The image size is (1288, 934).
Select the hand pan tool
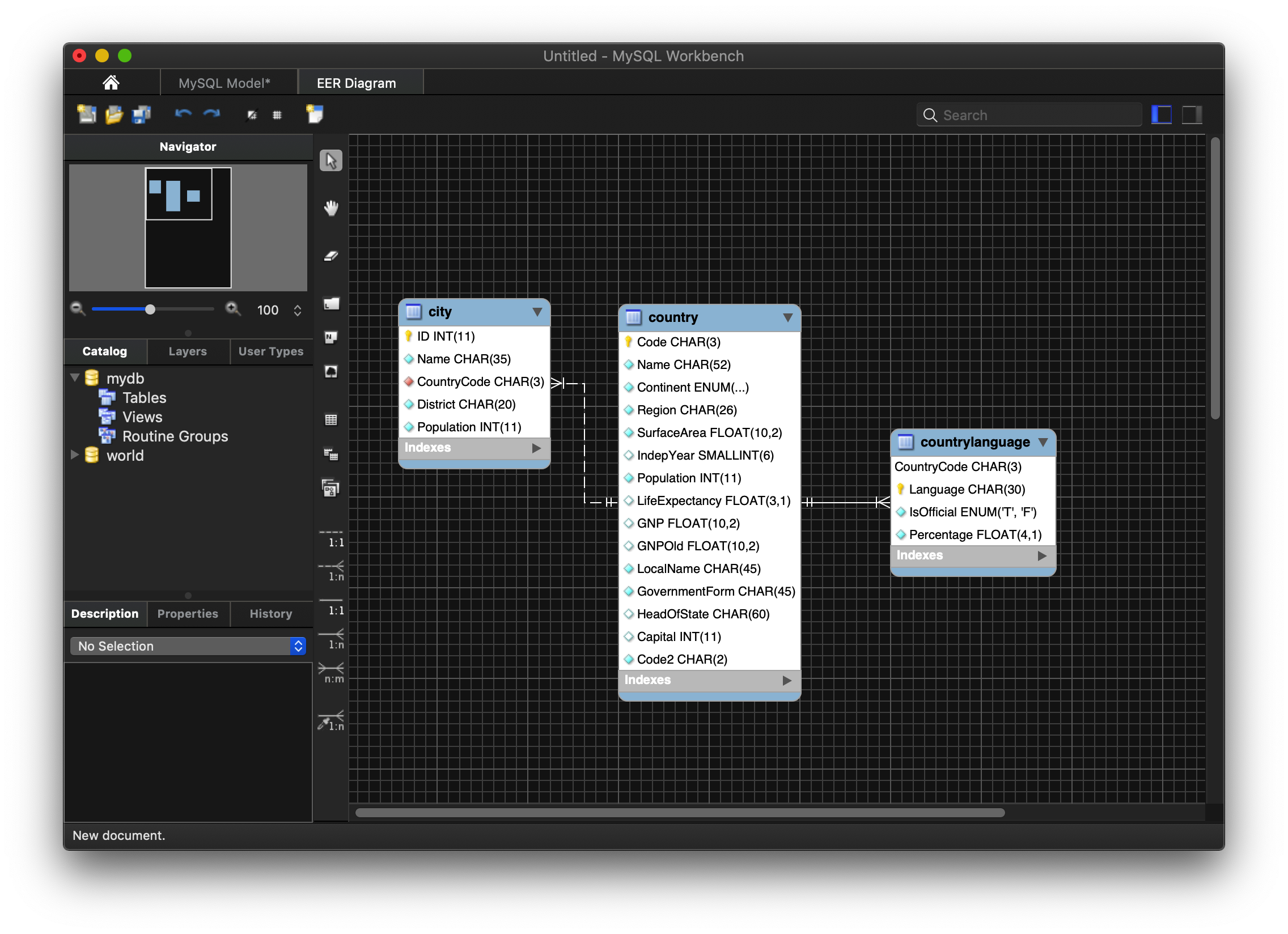(331, 209)
